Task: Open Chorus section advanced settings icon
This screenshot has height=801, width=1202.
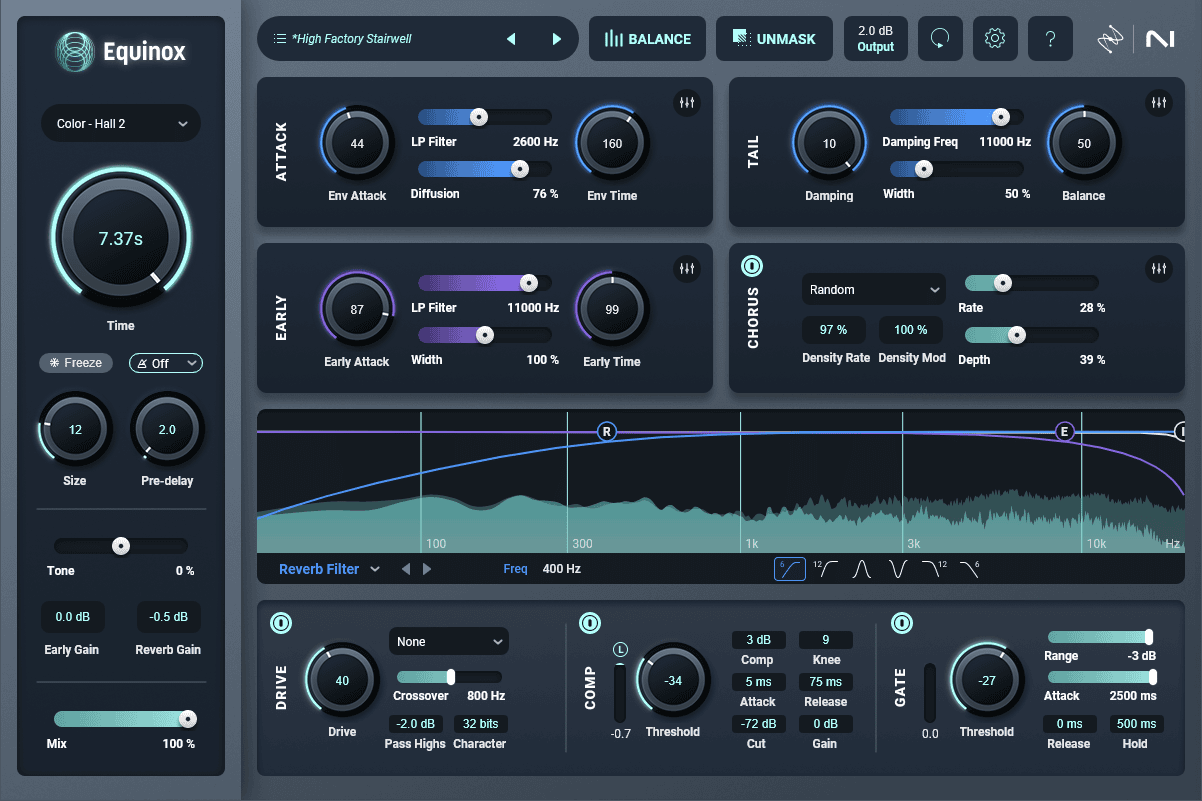Action: coord(1158,267)
